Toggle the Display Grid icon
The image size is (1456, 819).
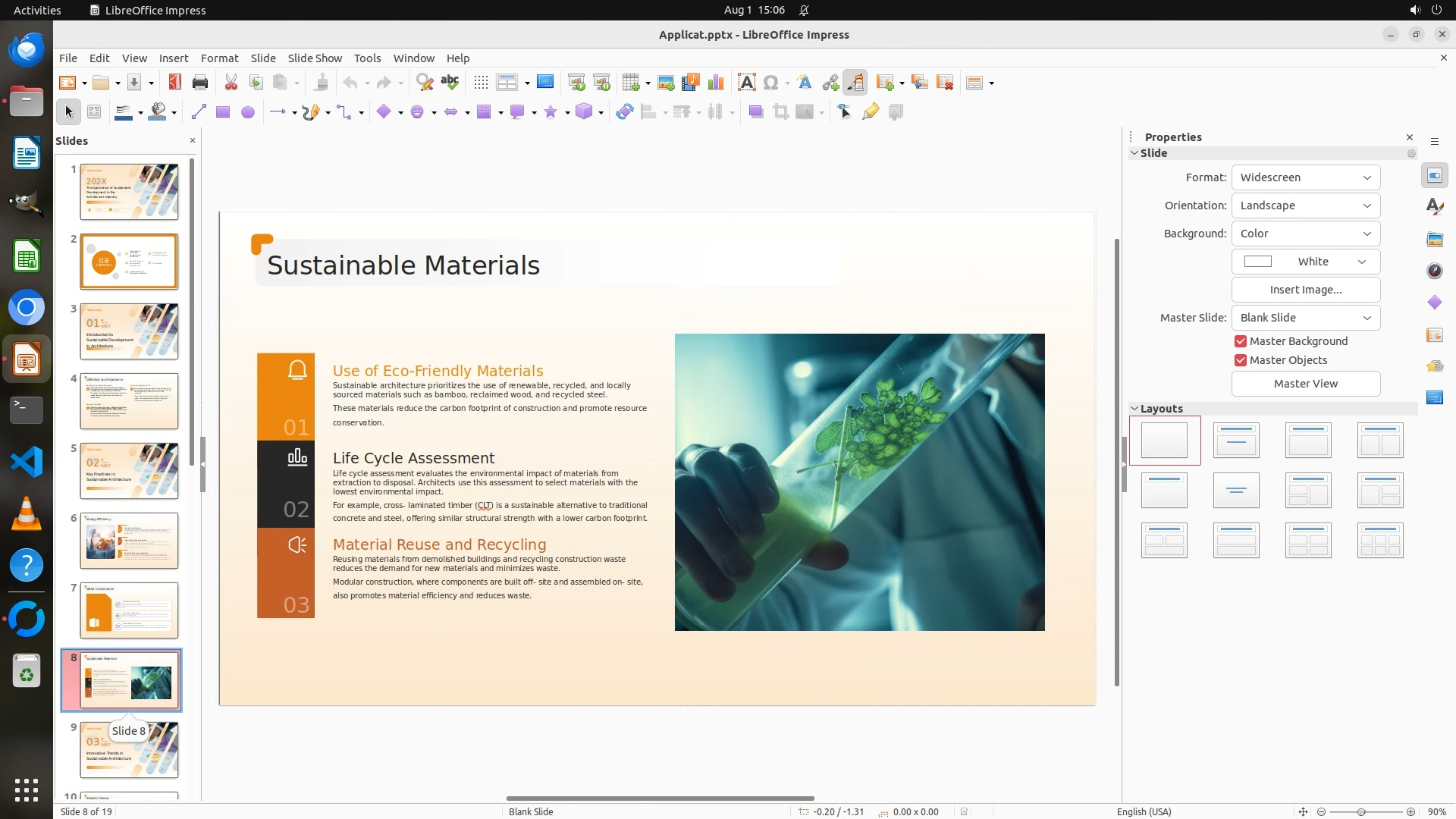tap(481, 83)
